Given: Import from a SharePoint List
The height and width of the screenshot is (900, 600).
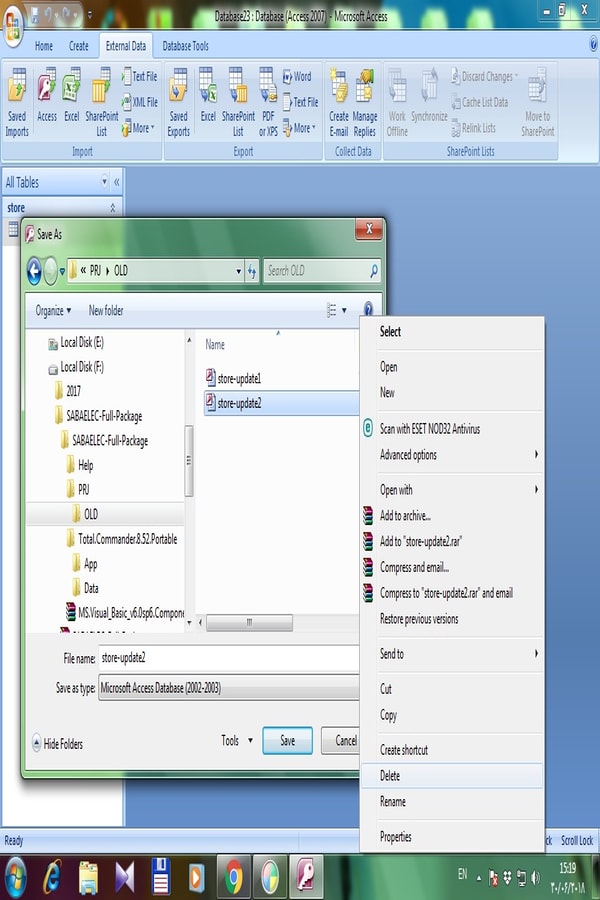Looking at the screenshot, I should click(102, 103).
